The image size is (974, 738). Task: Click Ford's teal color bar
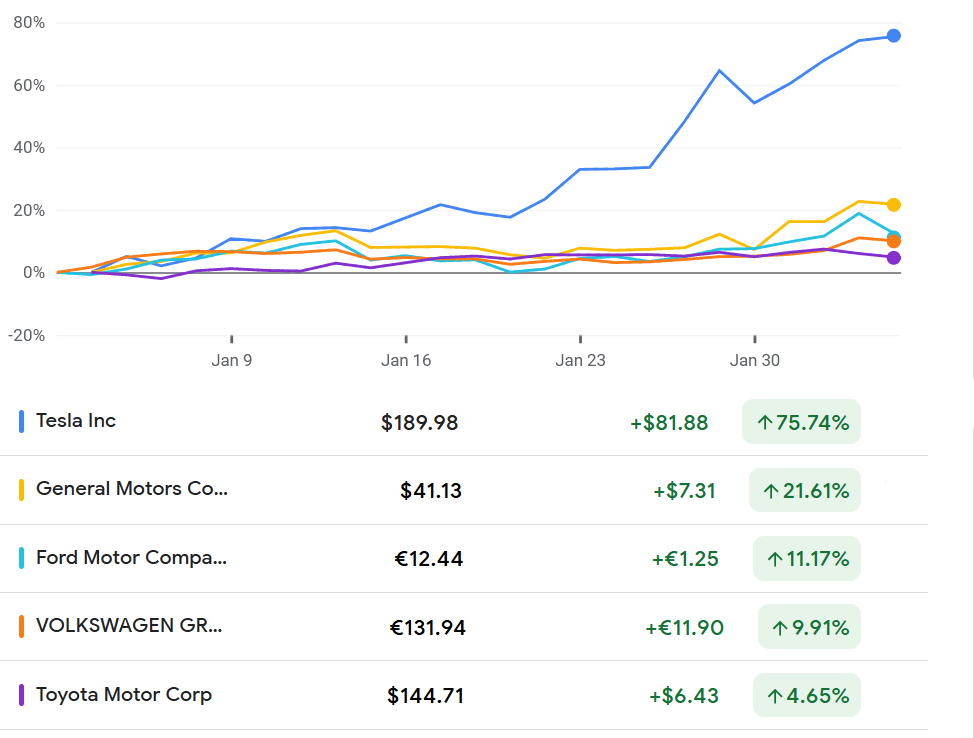[x=21, y=558]
